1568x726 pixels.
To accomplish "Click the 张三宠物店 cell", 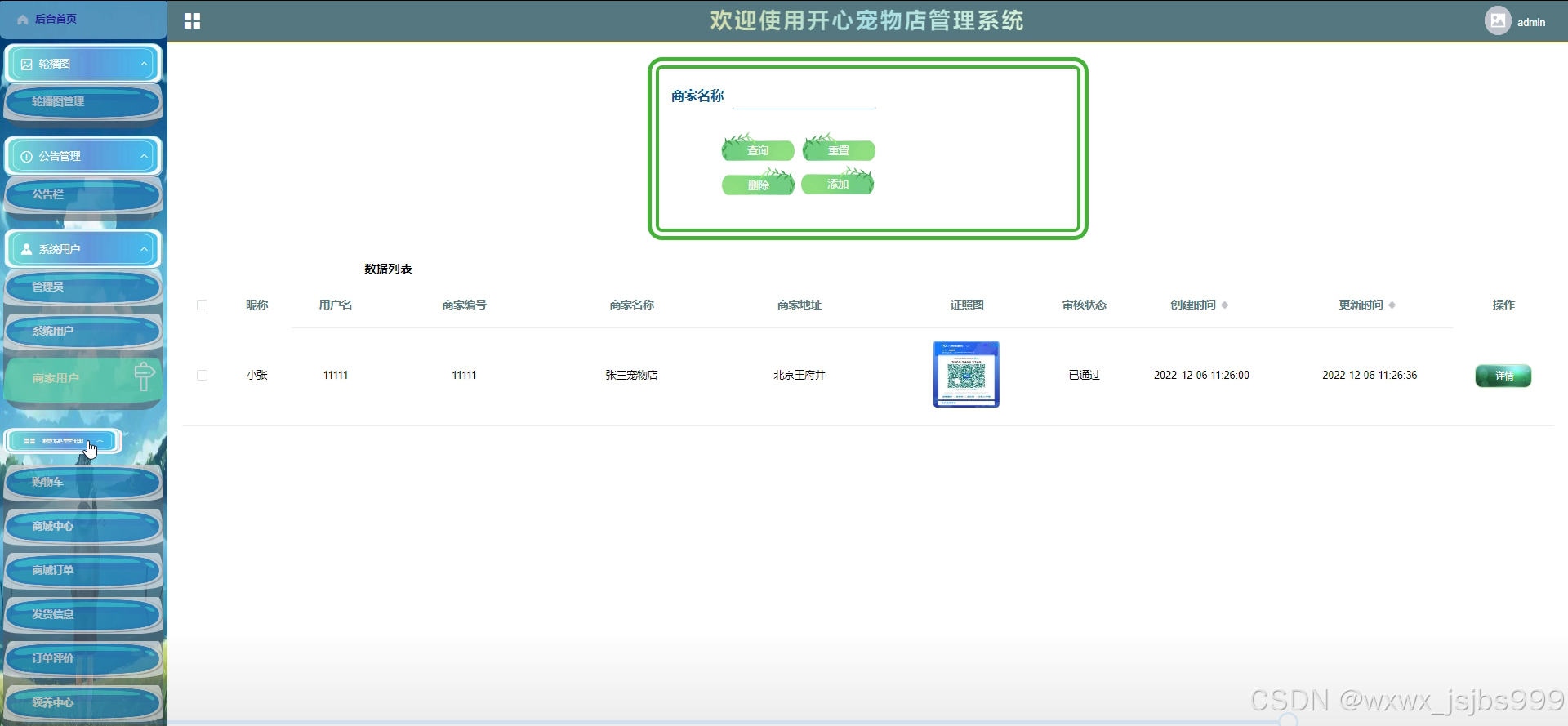I will point(631,375).
